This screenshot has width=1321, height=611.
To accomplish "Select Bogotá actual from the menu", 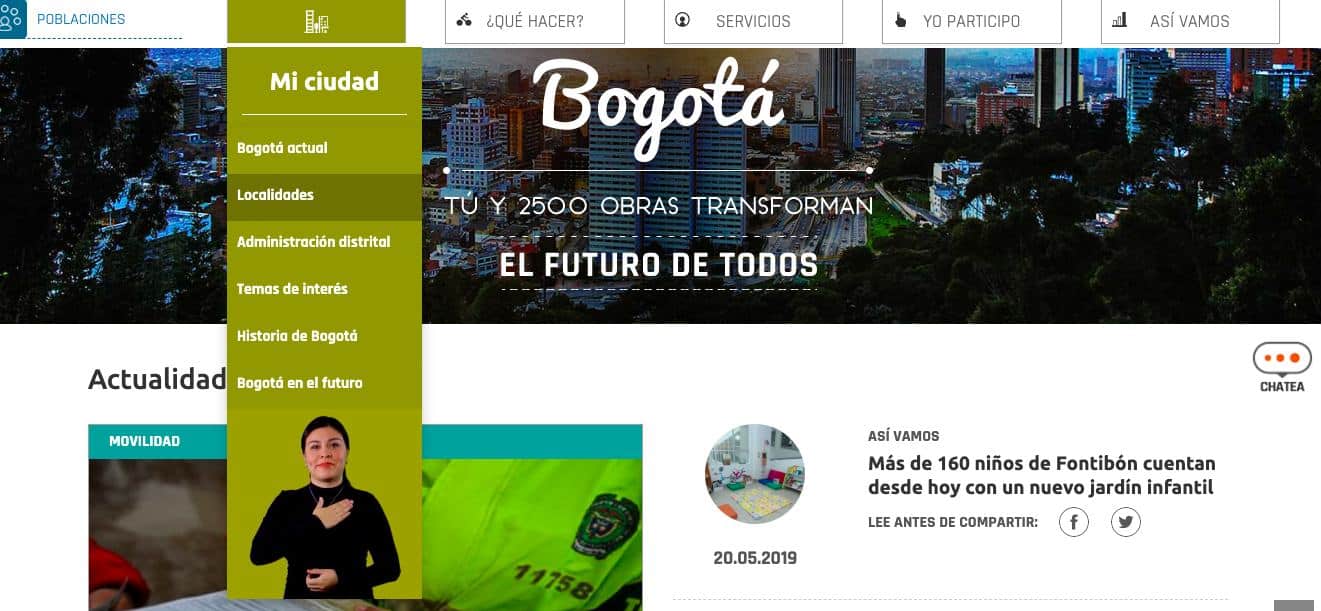I will tap(282, 148).
